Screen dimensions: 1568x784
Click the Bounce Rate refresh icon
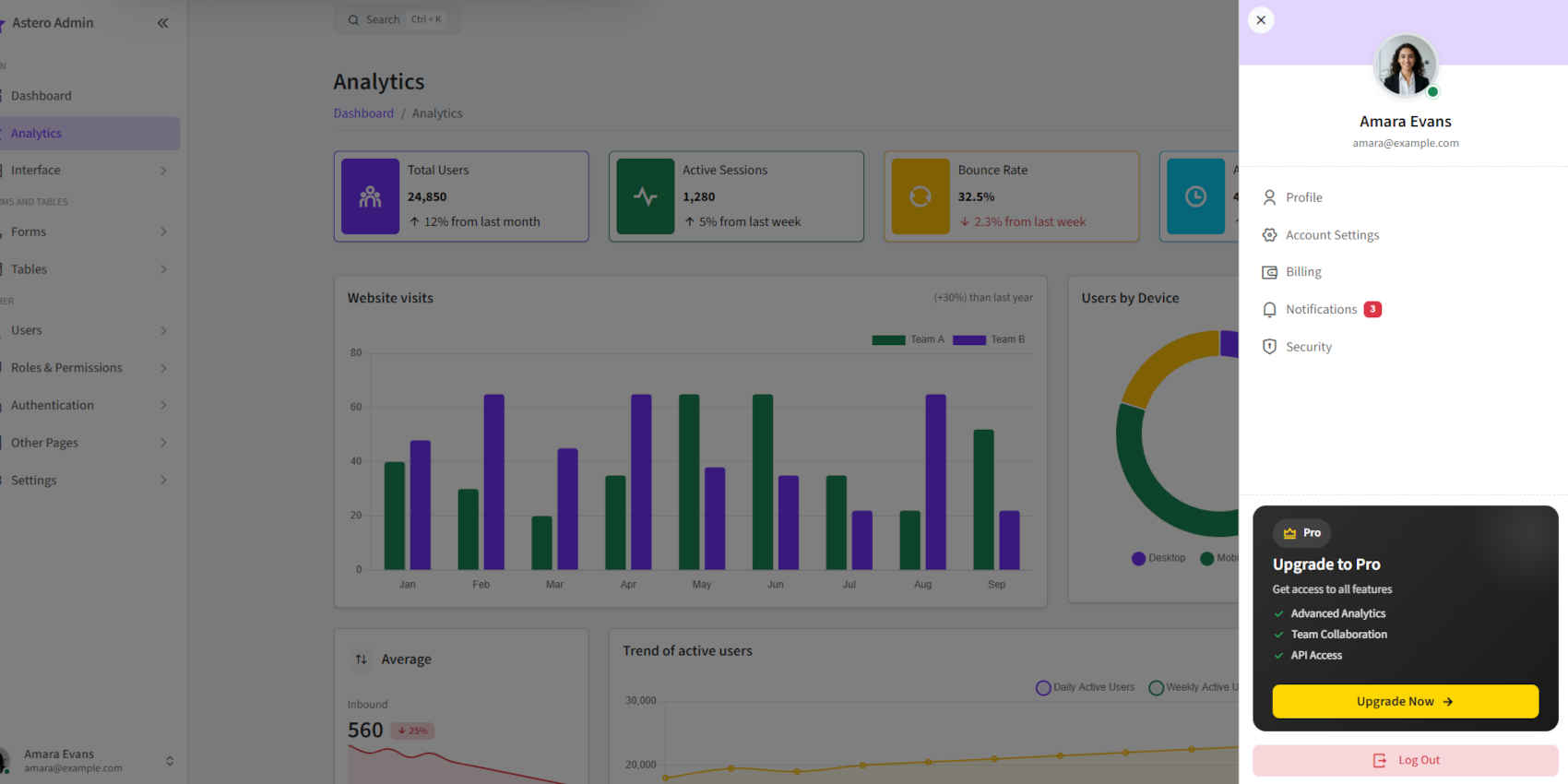(920, 196)
